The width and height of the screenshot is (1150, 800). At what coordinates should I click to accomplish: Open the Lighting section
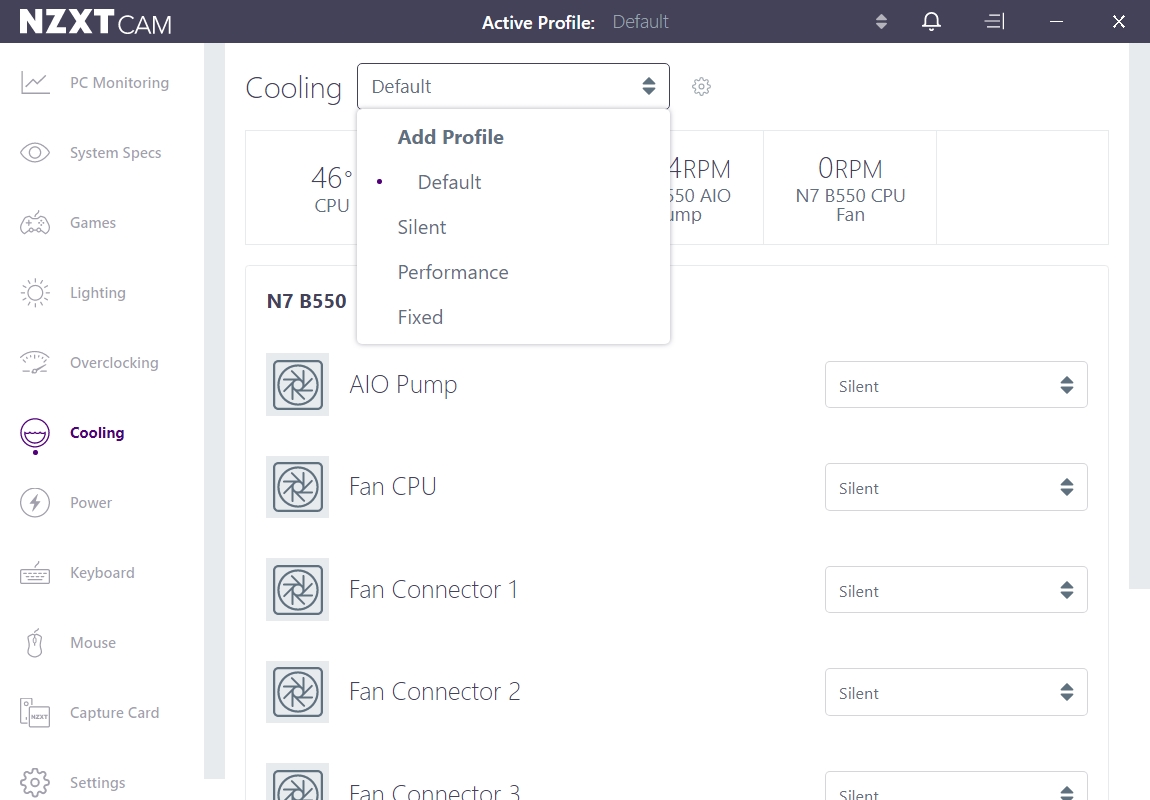click(x=98, y=293)
